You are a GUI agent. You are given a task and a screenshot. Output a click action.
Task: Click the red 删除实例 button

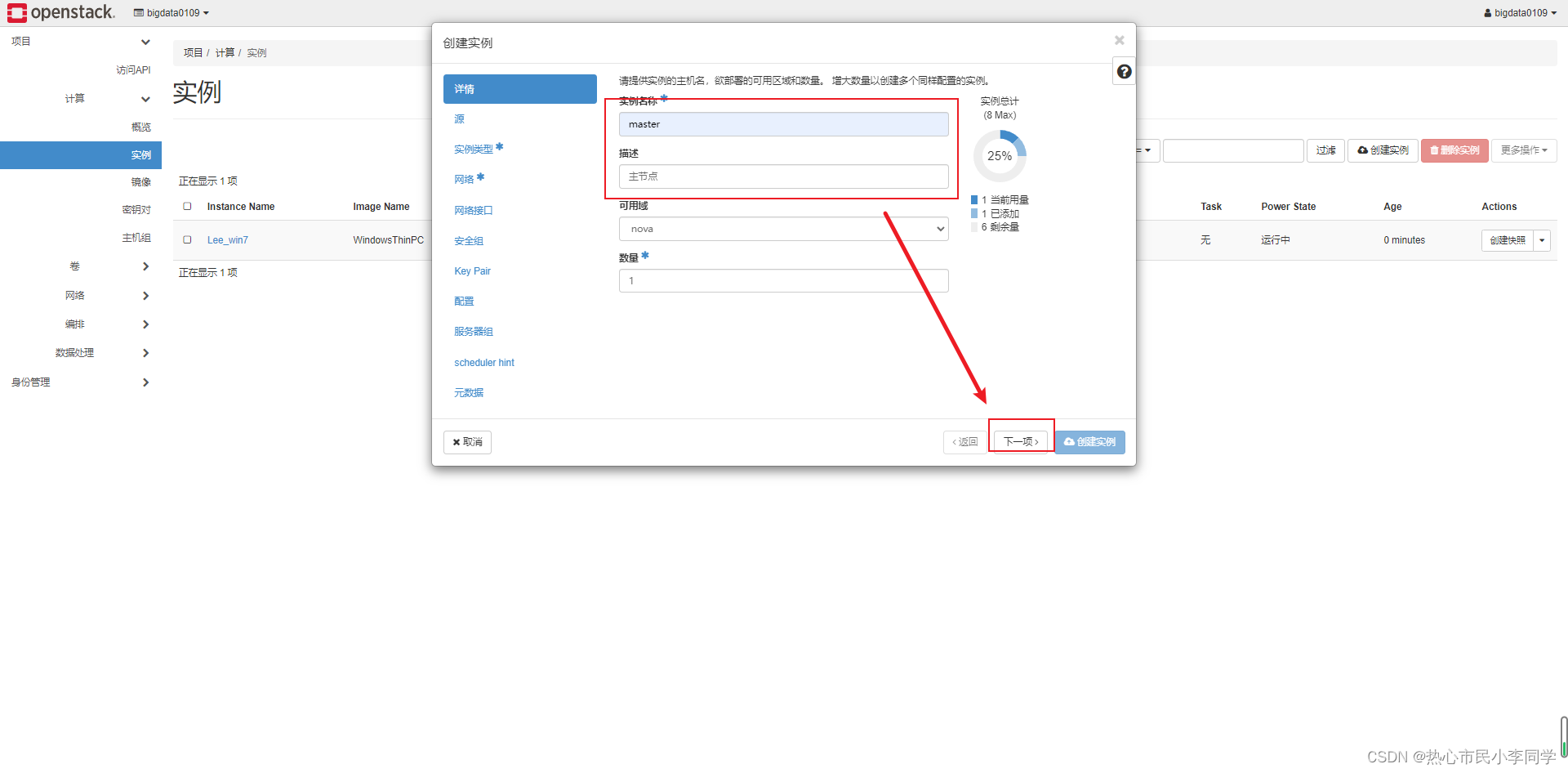(x=1454, y=150)
